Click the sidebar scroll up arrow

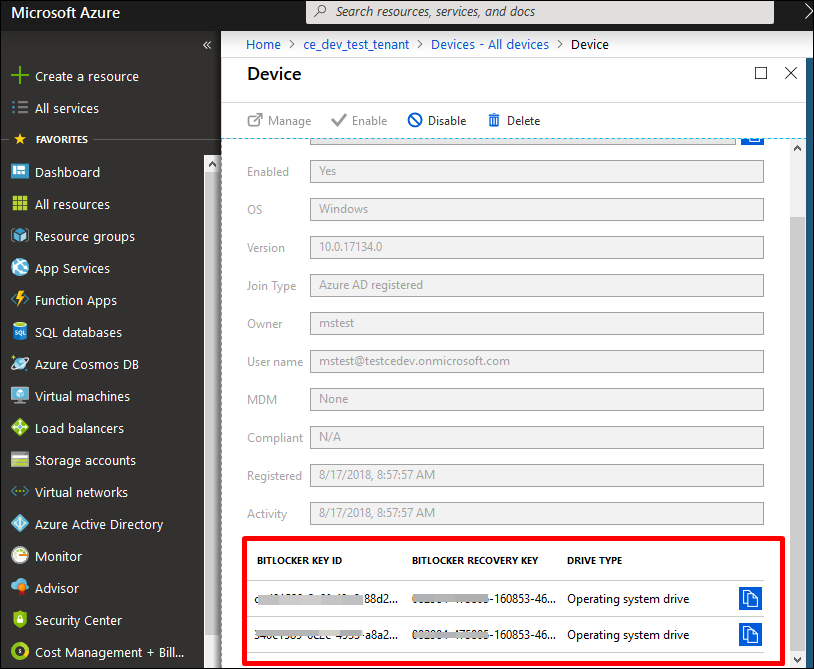(212, 164)
